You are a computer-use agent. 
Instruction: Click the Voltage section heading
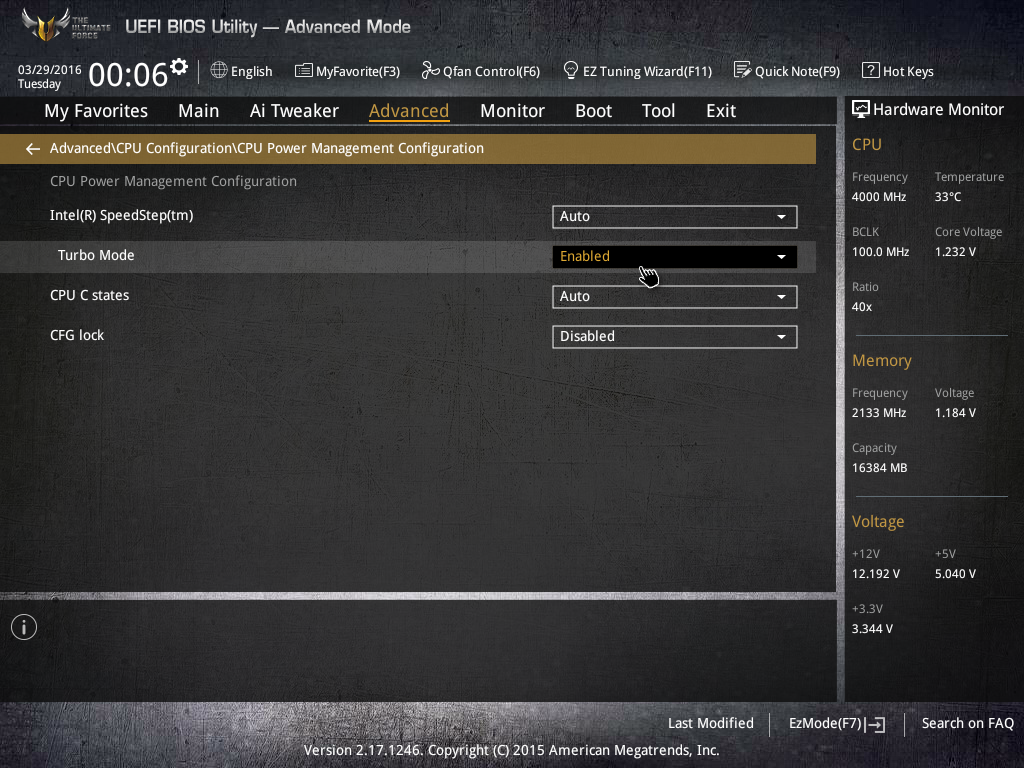pyautogui.click(x=878, y=522)
